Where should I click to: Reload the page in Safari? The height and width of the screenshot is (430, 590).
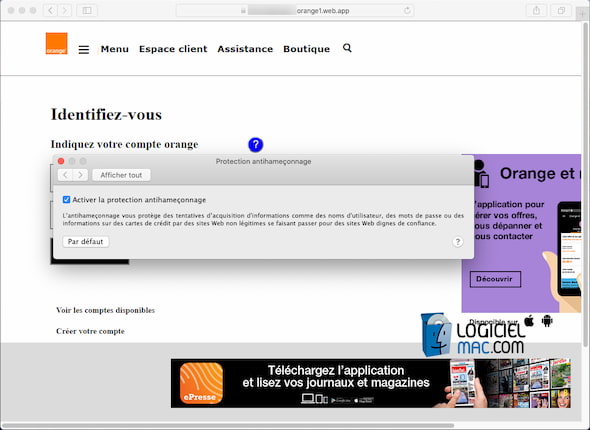pos(407,11)
